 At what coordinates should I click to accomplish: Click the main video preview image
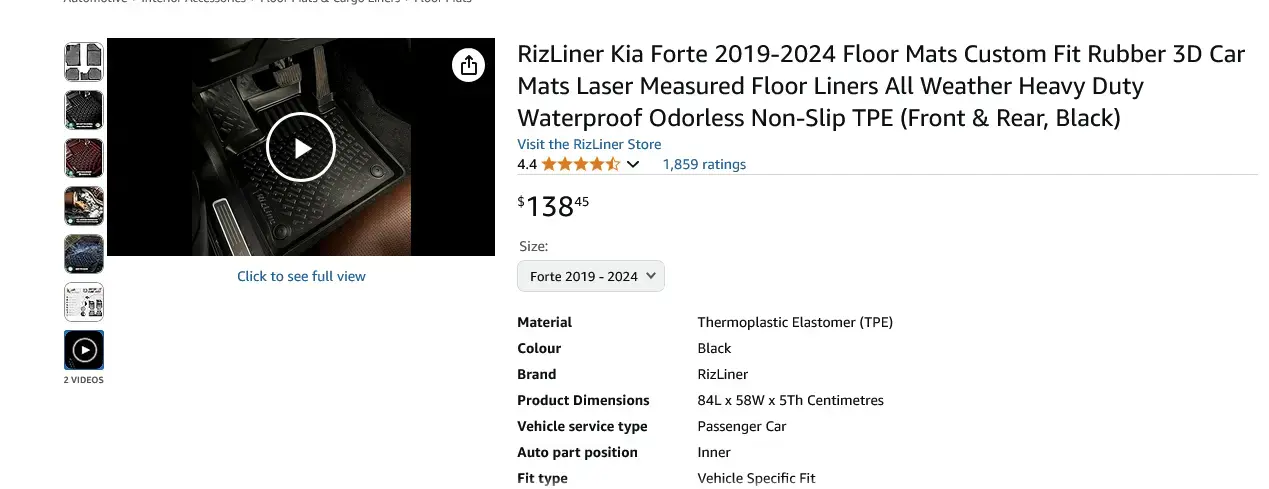point(380,200)
